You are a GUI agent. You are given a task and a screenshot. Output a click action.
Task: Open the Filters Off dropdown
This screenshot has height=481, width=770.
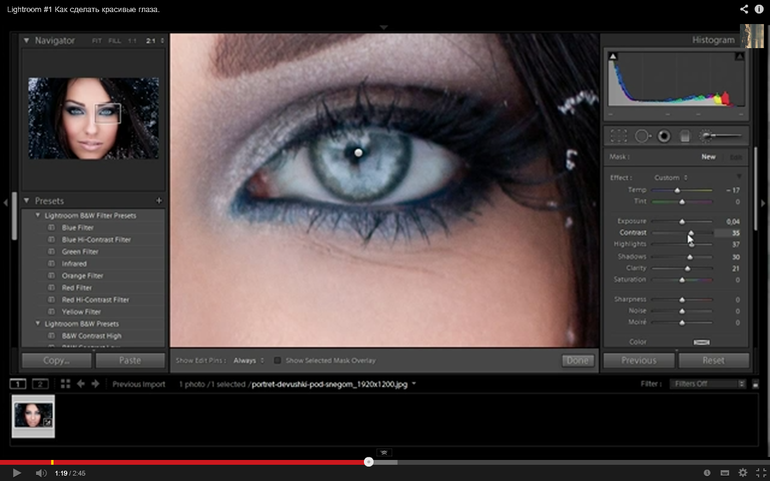tap(709, 383)
